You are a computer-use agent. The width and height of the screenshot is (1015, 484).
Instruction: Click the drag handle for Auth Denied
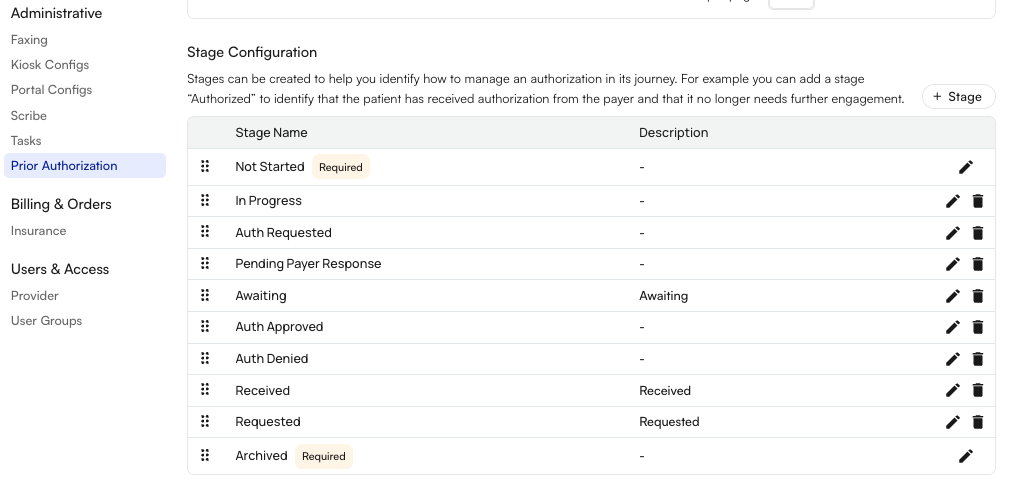tap(205, 358)
